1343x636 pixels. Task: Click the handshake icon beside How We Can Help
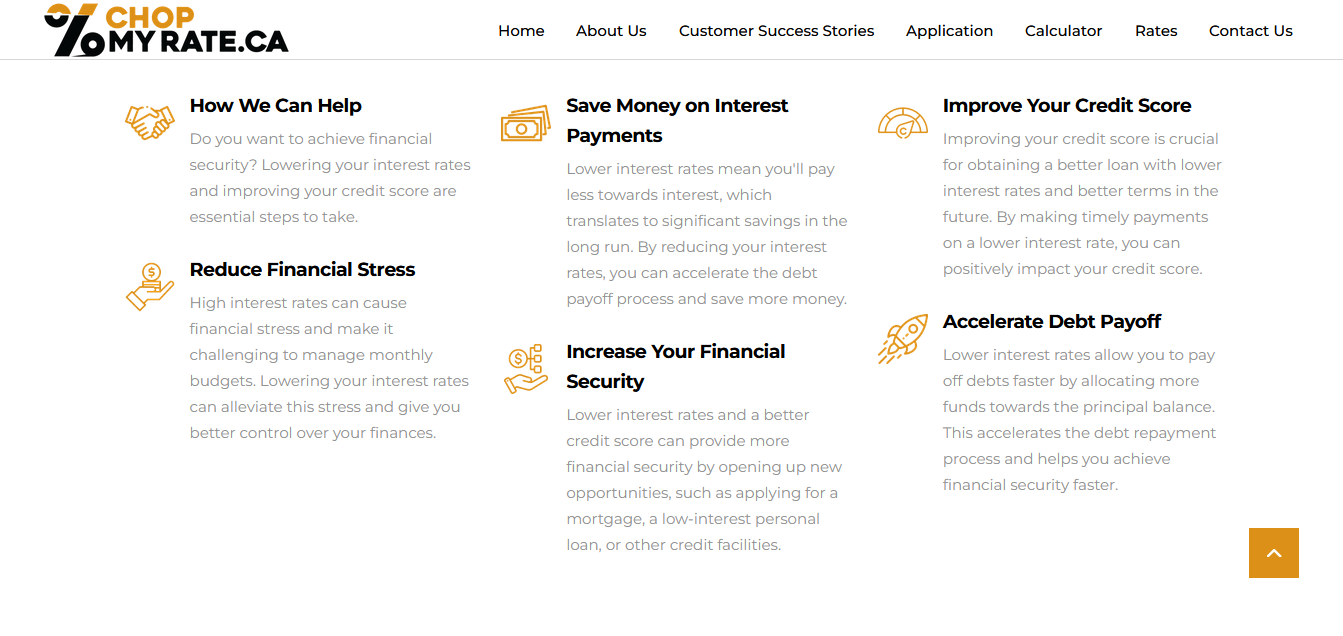click(150, 121)
